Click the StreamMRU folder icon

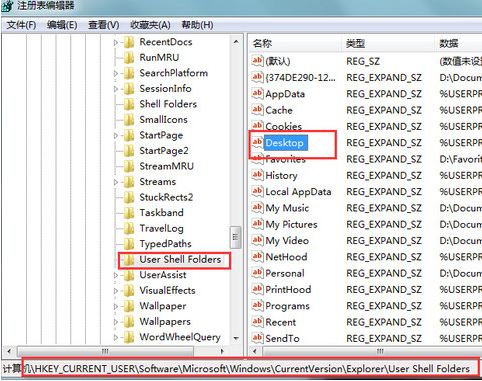[x=129, y=166]
